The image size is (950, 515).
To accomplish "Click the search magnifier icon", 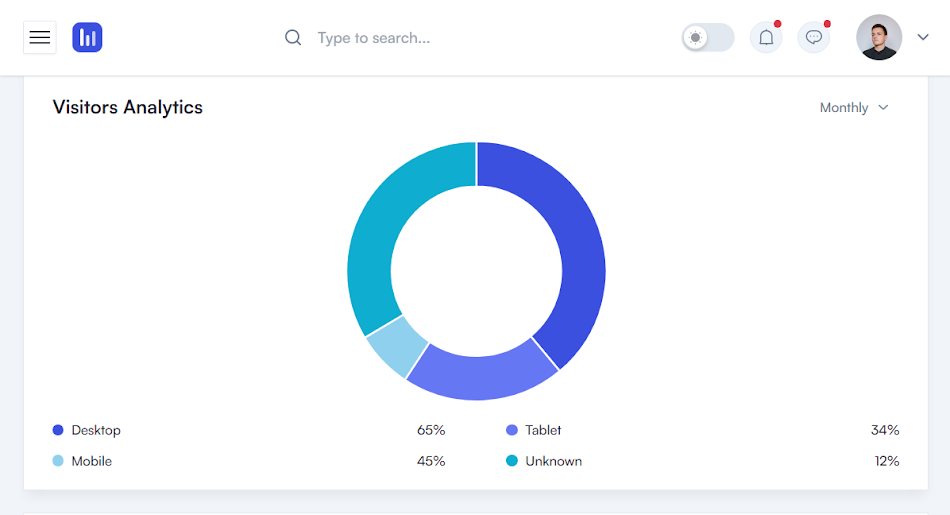I will [x=293, y=38].
